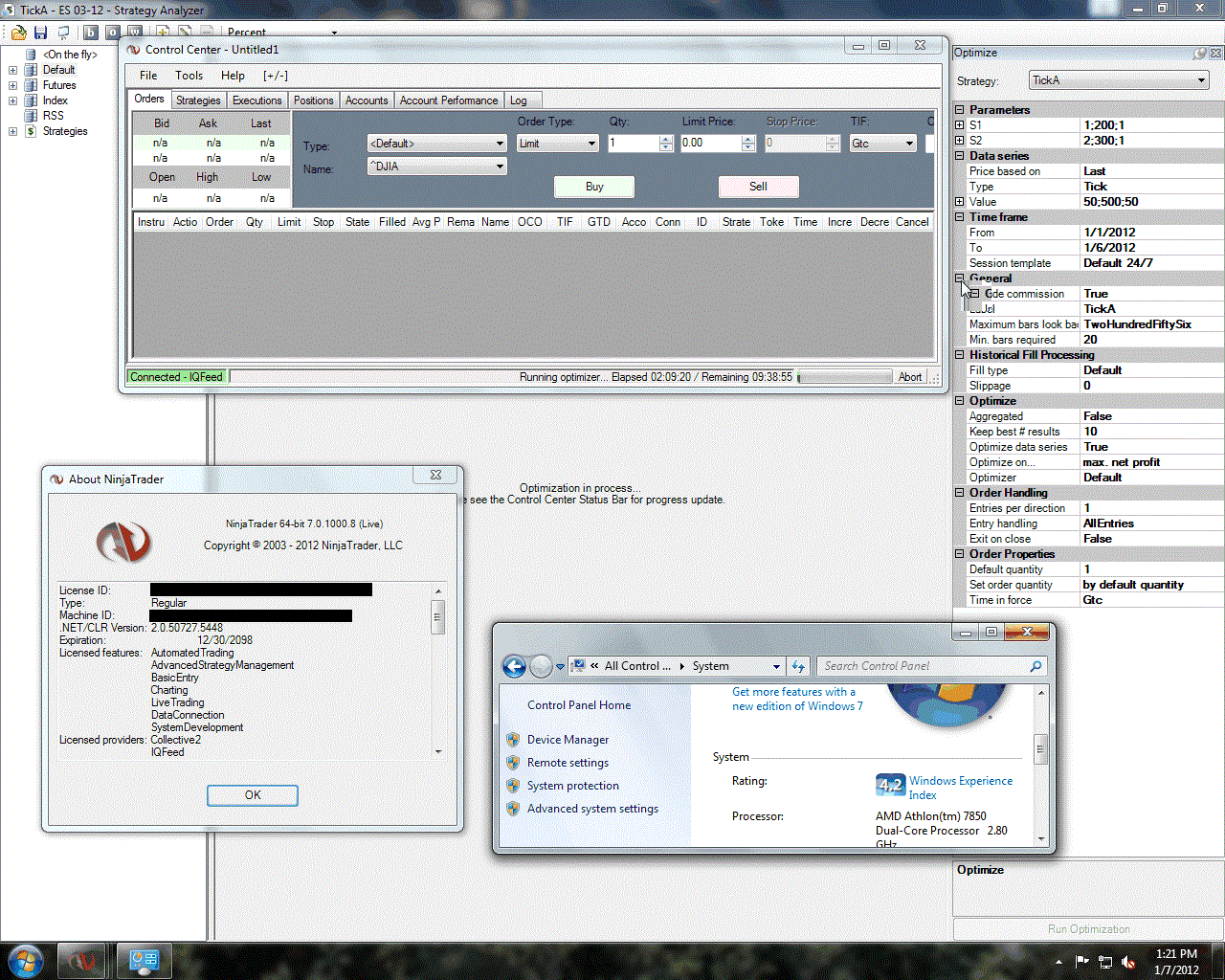1225x980 pixels.
Task: Click the Buy button
Action: pyautogui.click(x=594, y=187)
